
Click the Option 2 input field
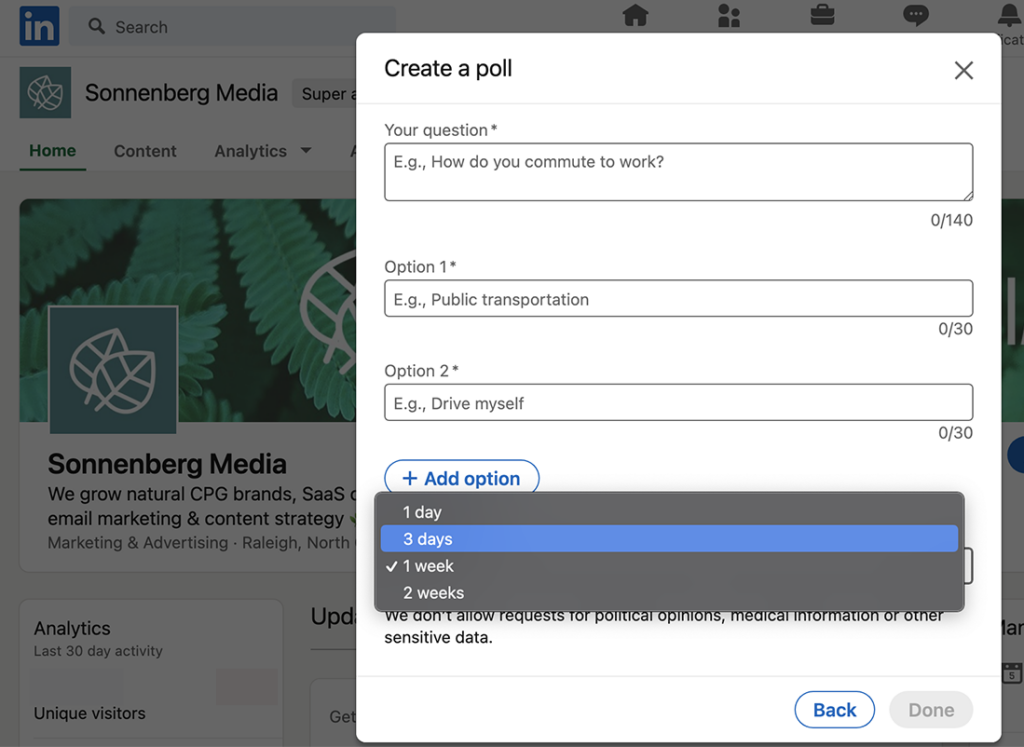(x=679, y=402)
